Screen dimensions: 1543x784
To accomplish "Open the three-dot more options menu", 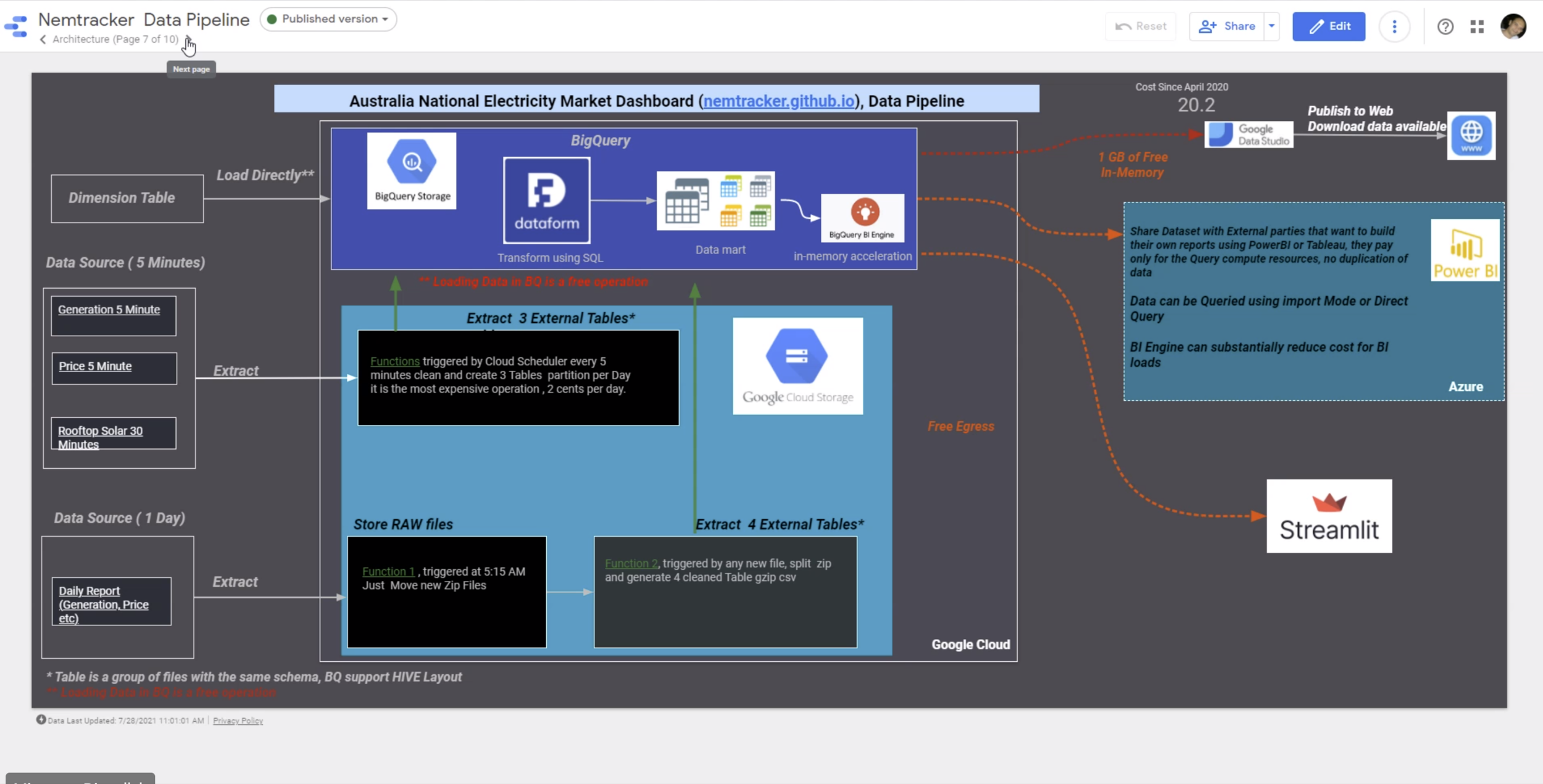I will coord(1394,27).
